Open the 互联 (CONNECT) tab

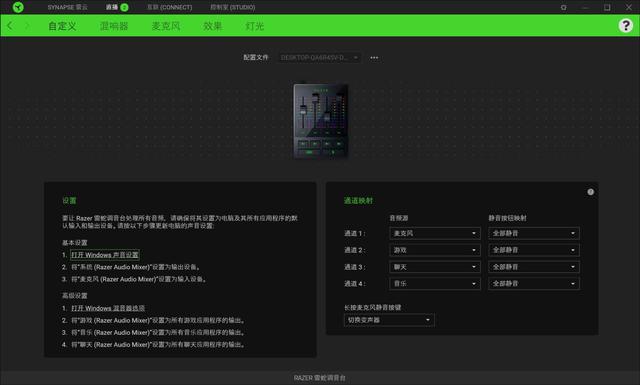click(x=169, y=7)
